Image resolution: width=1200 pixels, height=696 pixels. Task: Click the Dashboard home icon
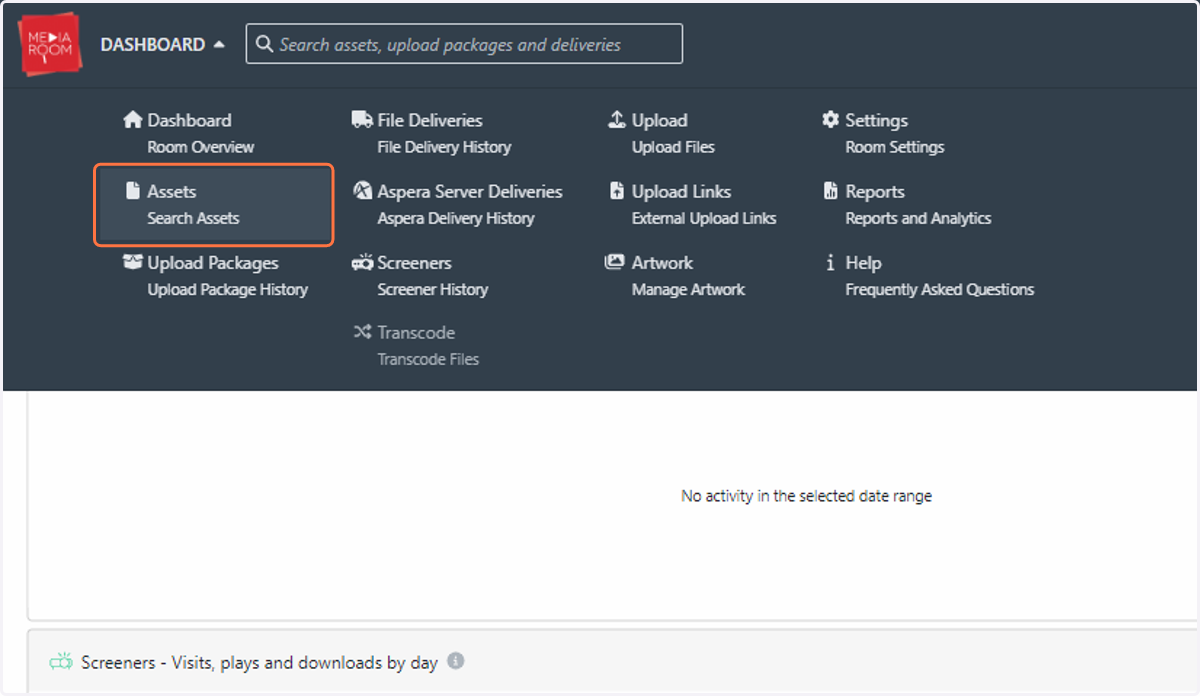[x=133, y=120]
